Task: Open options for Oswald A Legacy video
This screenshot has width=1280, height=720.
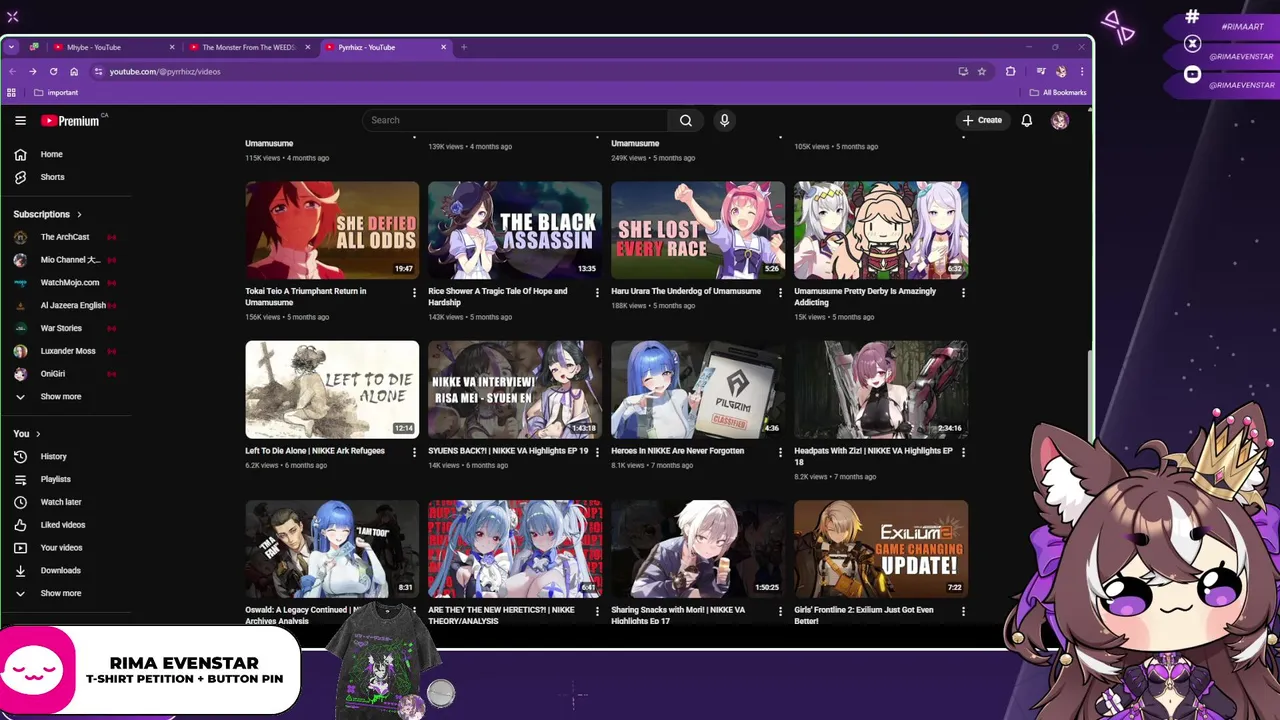Action: 414,611
